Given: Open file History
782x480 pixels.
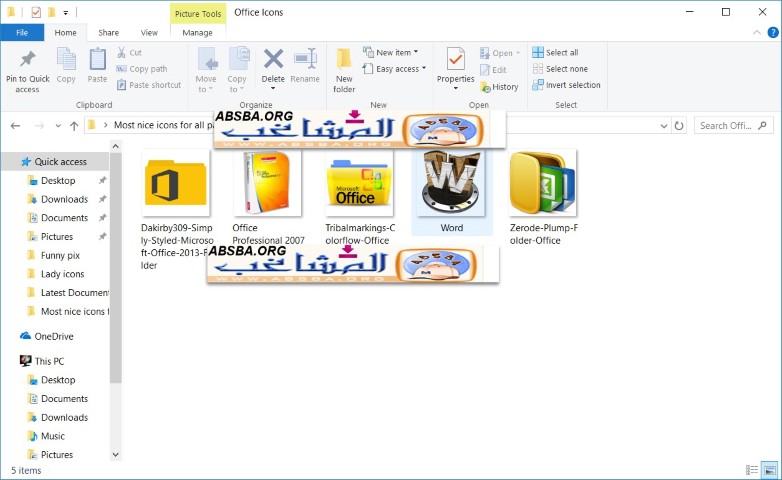Looking at the screenshot, I should coord(499,87).
